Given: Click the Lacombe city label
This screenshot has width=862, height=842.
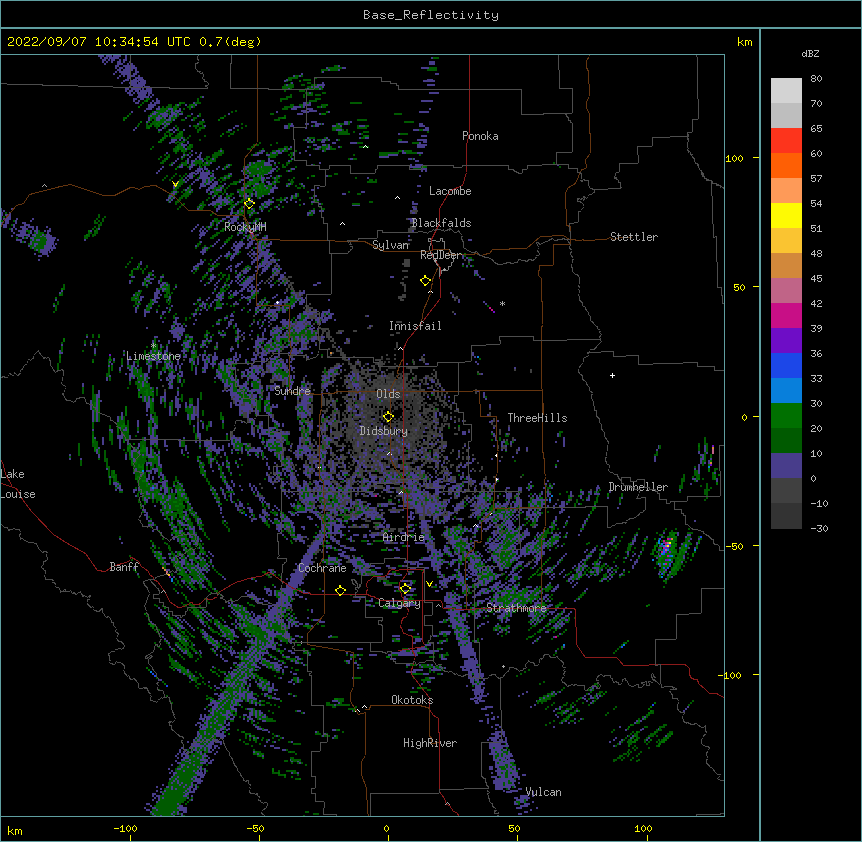Looking at the screenshot, I should (x=450, y=191).
